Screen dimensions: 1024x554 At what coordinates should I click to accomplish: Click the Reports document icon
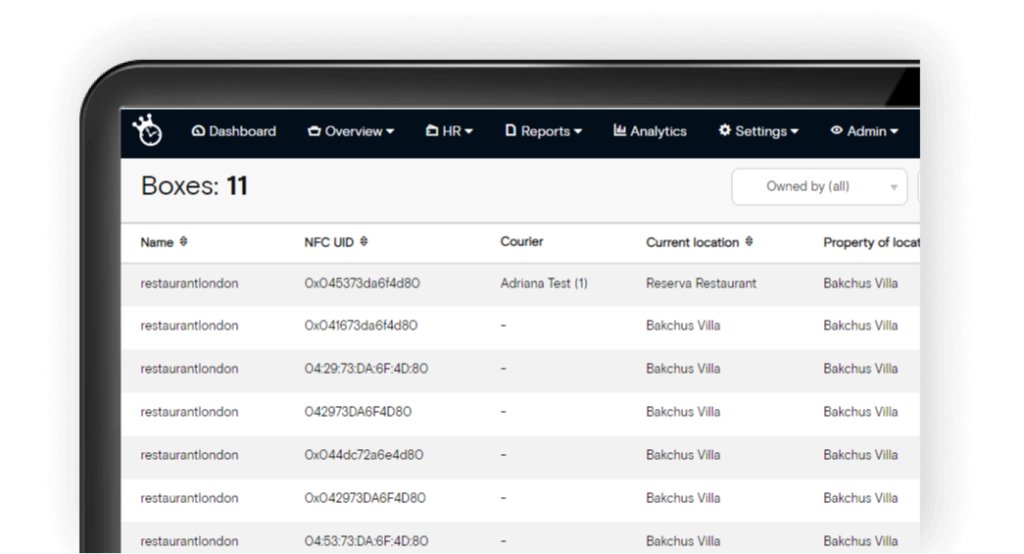(511, 131)
